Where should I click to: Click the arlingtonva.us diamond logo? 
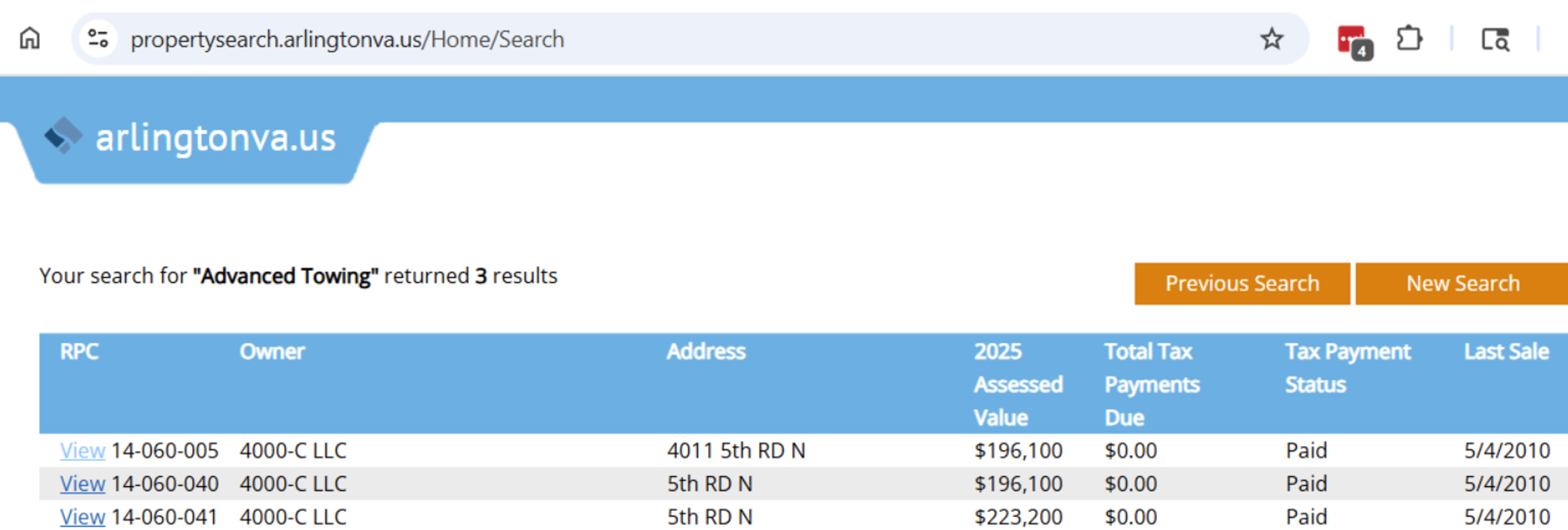[63, 136]
